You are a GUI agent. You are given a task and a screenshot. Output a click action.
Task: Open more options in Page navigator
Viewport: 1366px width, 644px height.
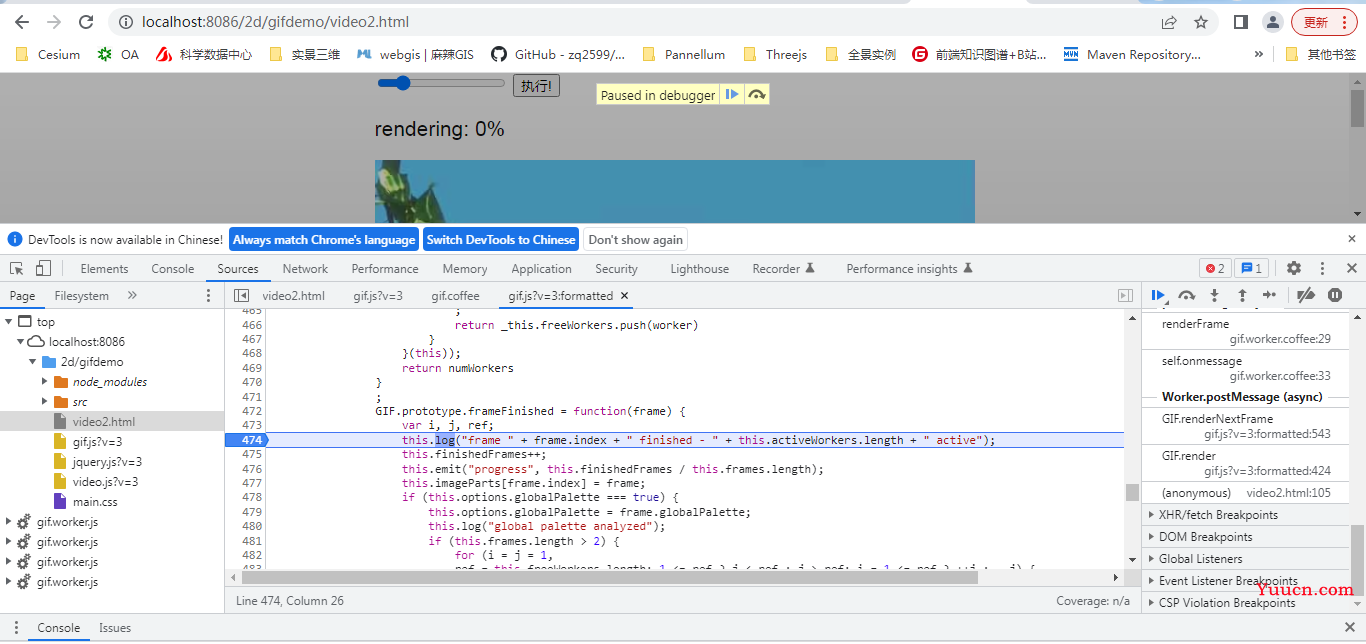(x=209, y=296)
